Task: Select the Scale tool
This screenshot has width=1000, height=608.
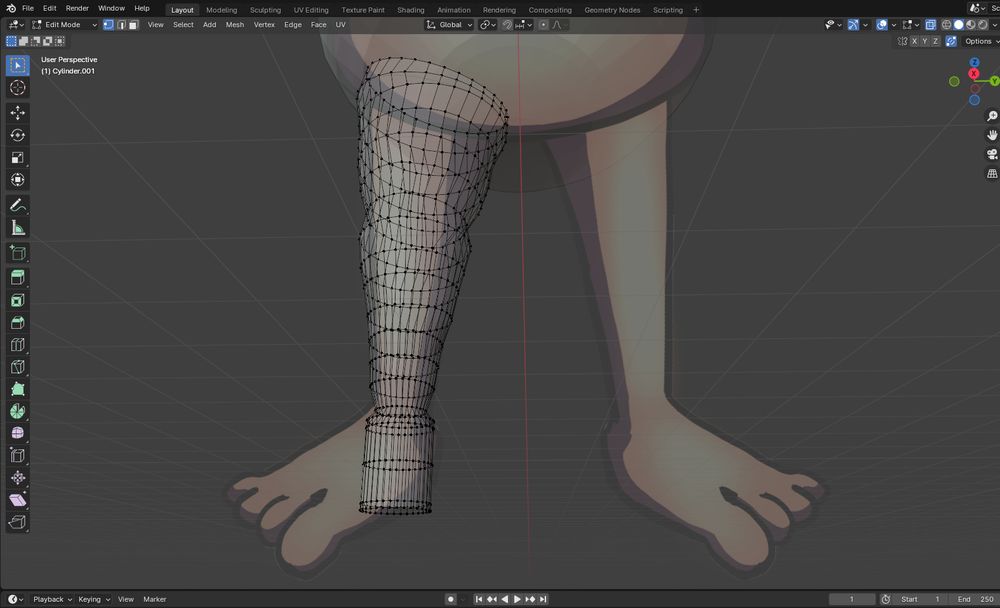Action: (x=18, y=158)
